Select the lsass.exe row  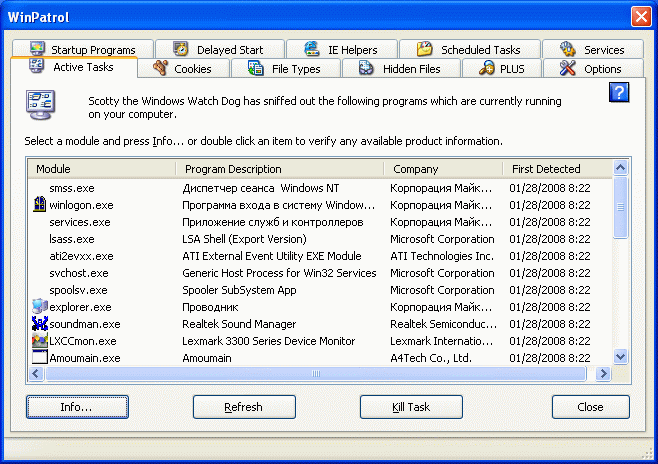(x=320, y=239)
